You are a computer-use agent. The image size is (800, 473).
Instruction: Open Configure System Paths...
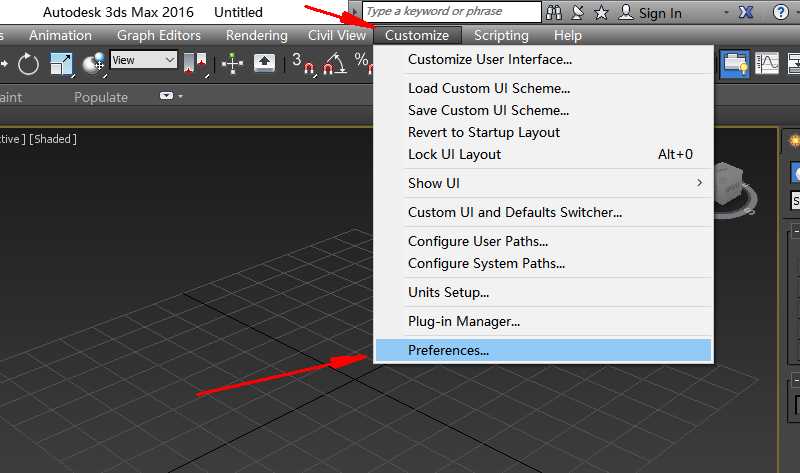tap(544, 263)
